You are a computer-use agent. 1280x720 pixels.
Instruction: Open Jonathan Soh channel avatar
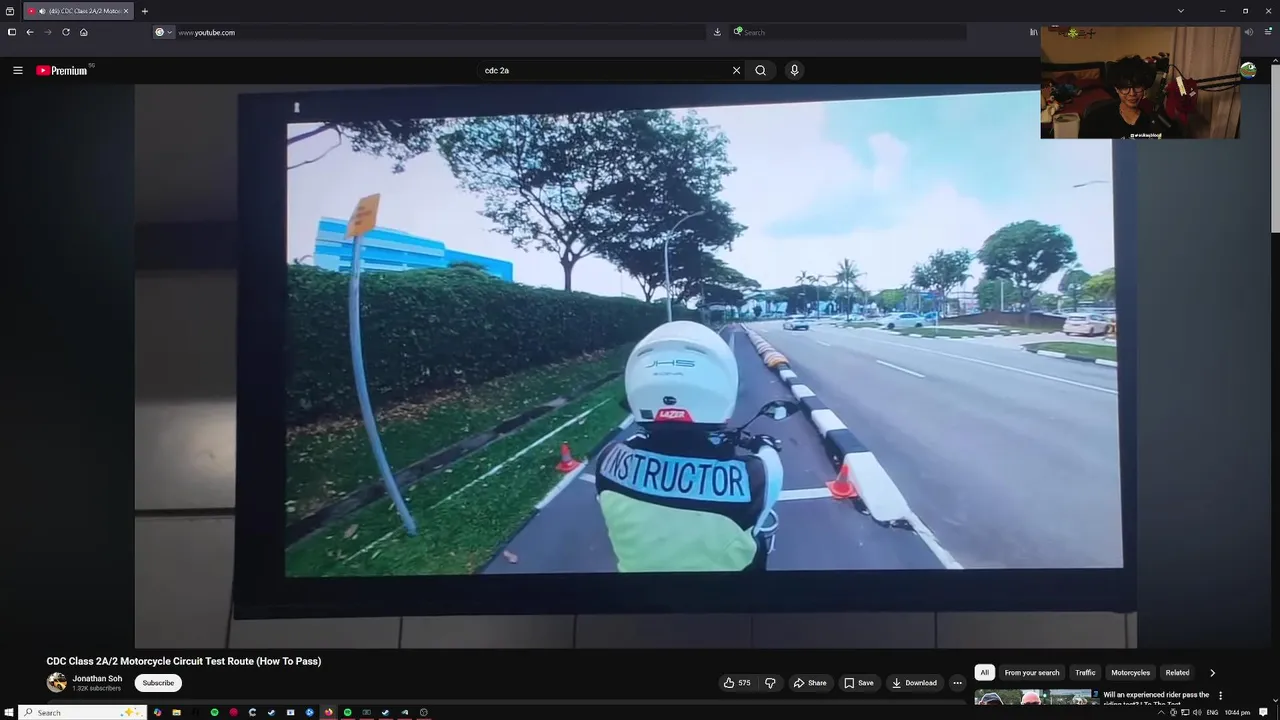click(x=57, y=683)
